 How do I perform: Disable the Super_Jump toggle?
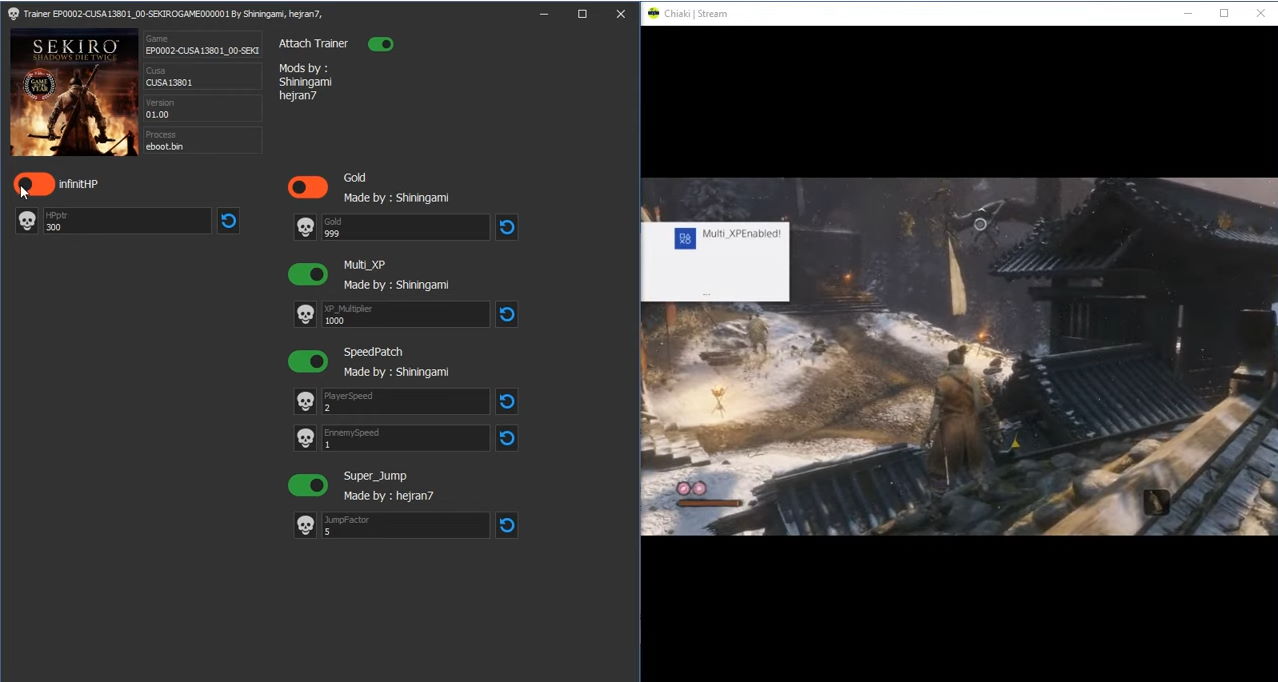[308, 485]
